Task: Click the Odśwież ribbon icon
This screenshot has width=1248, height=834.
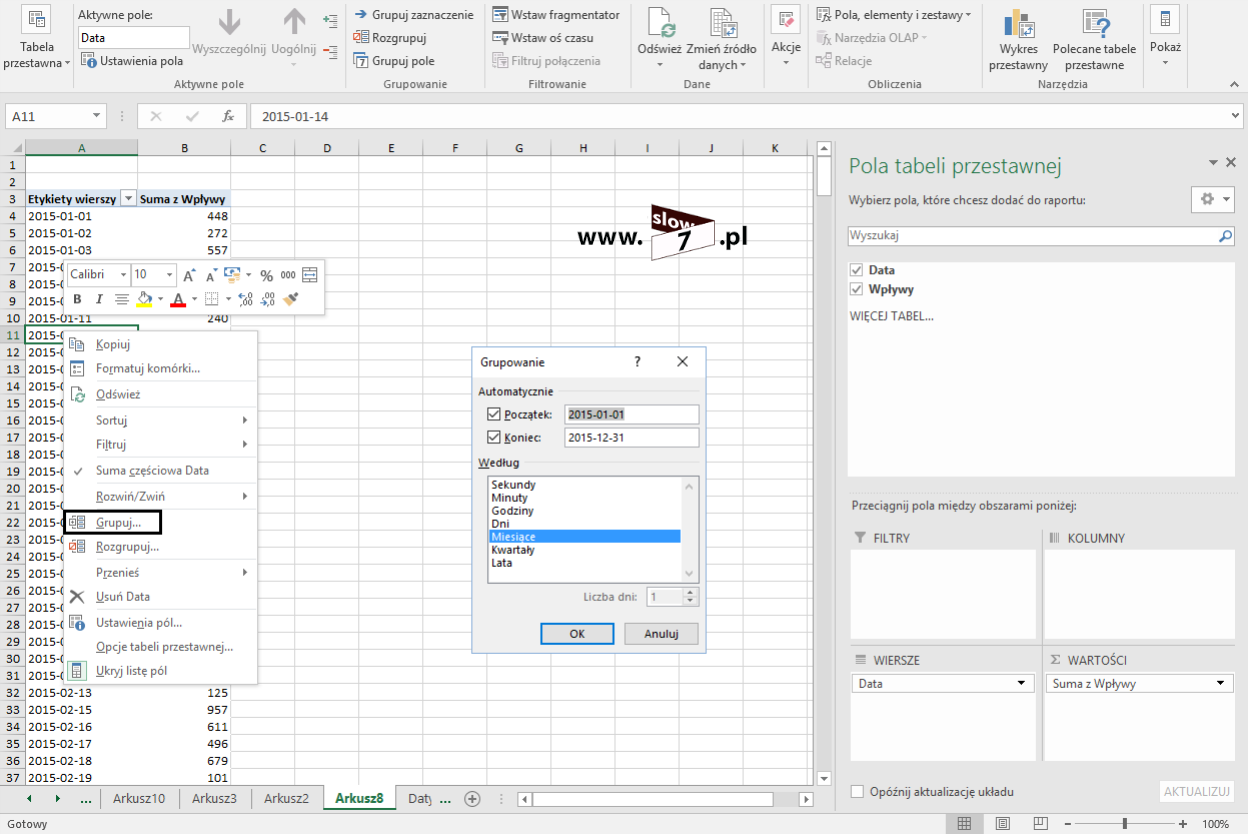Action: (x=660, y=22)
